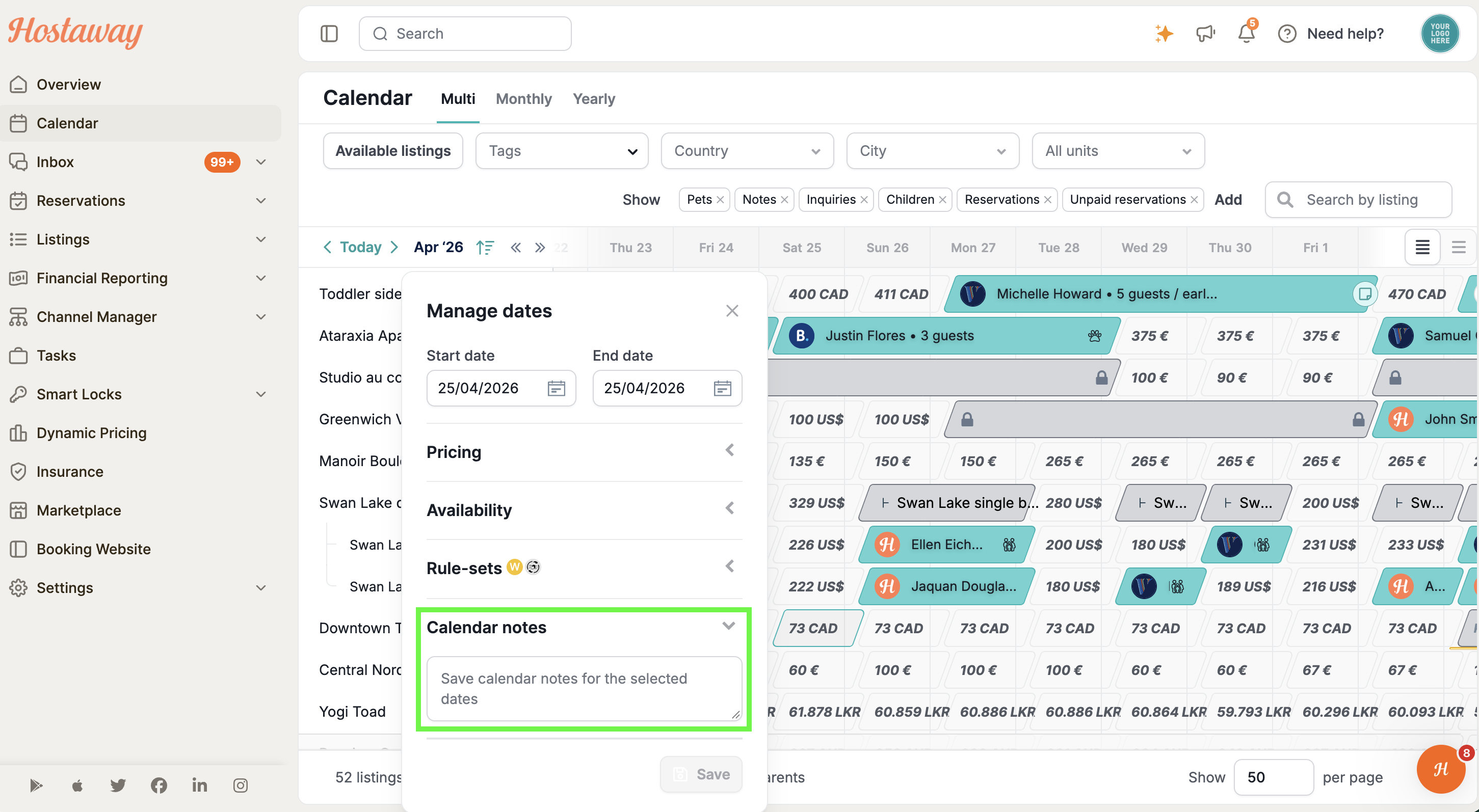1479x812 pixels.
Task: Open the Country dropdown
Action: (x=747, y=151)
